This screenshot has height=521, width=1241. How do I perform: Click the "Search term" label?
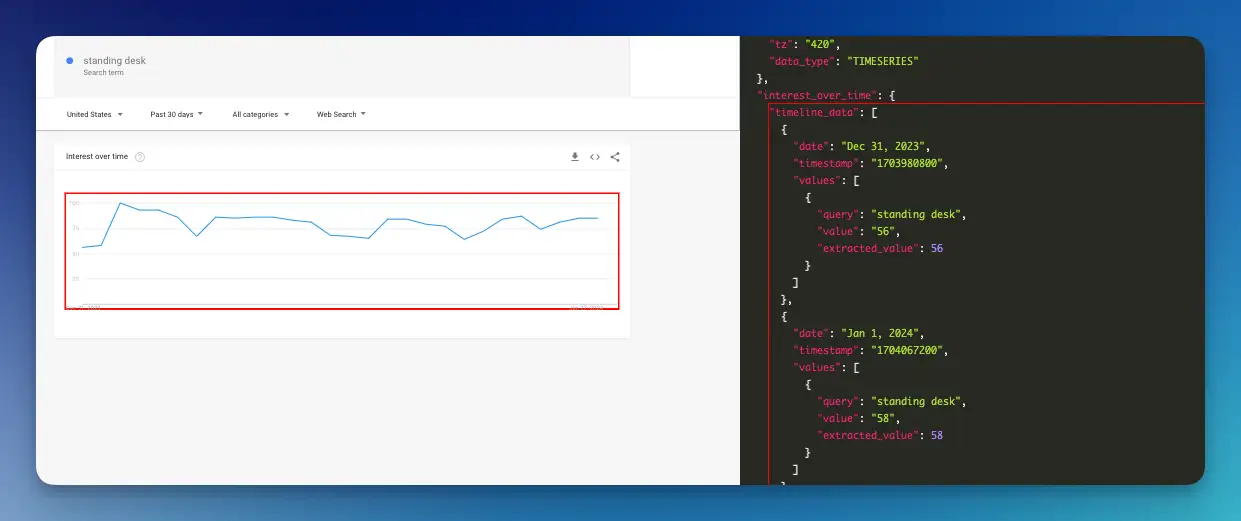pyautogui.click(x=102, y=73)
